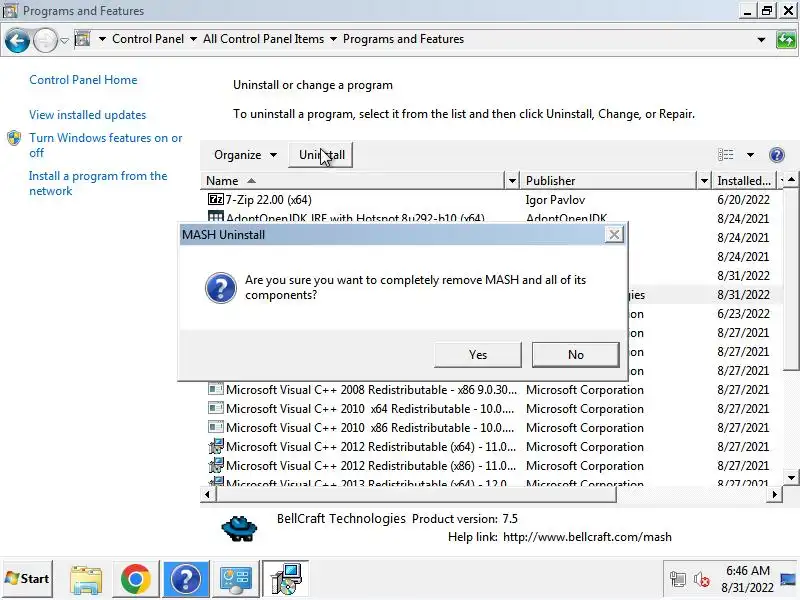Go back with the Back arrow
The width and height of the screenshot is (800, 600).
tap(17, 40)
